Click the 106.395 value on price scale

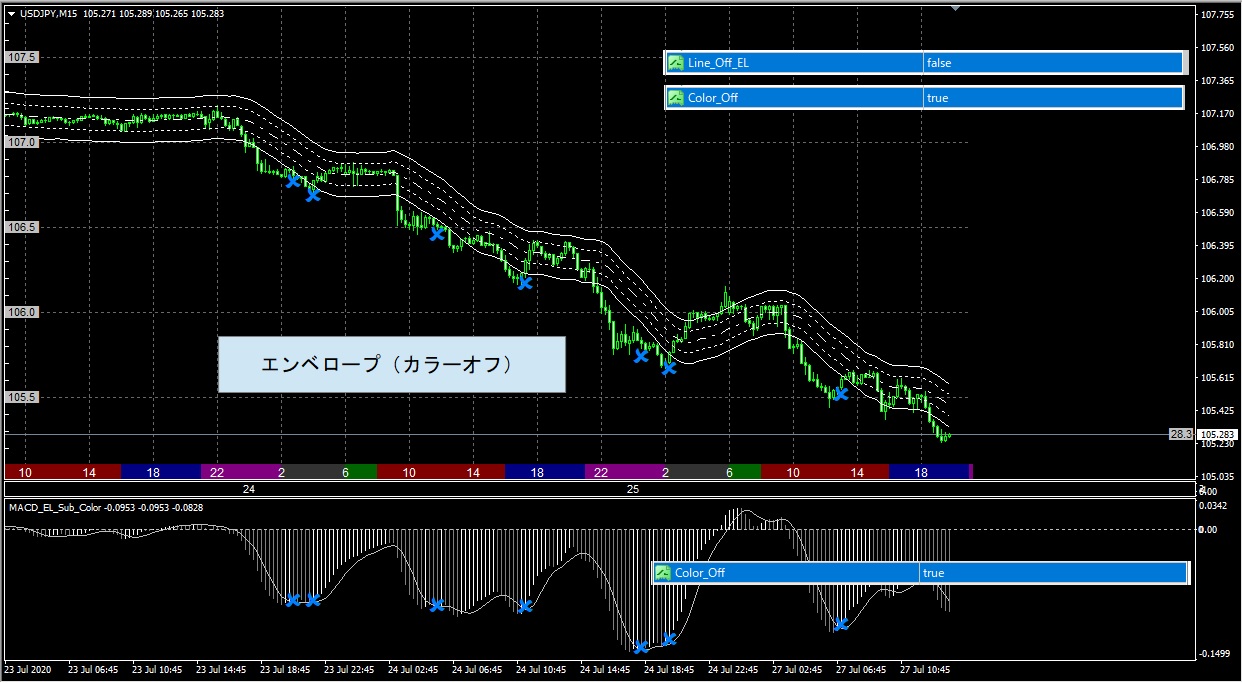point(1218,246)
